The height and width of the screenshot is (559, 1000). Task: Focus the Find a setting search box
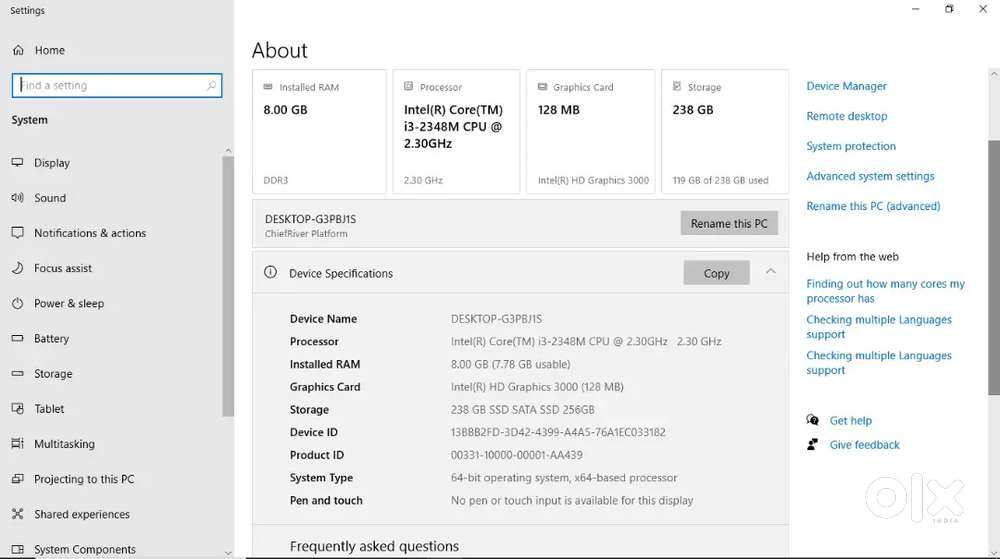117,85
